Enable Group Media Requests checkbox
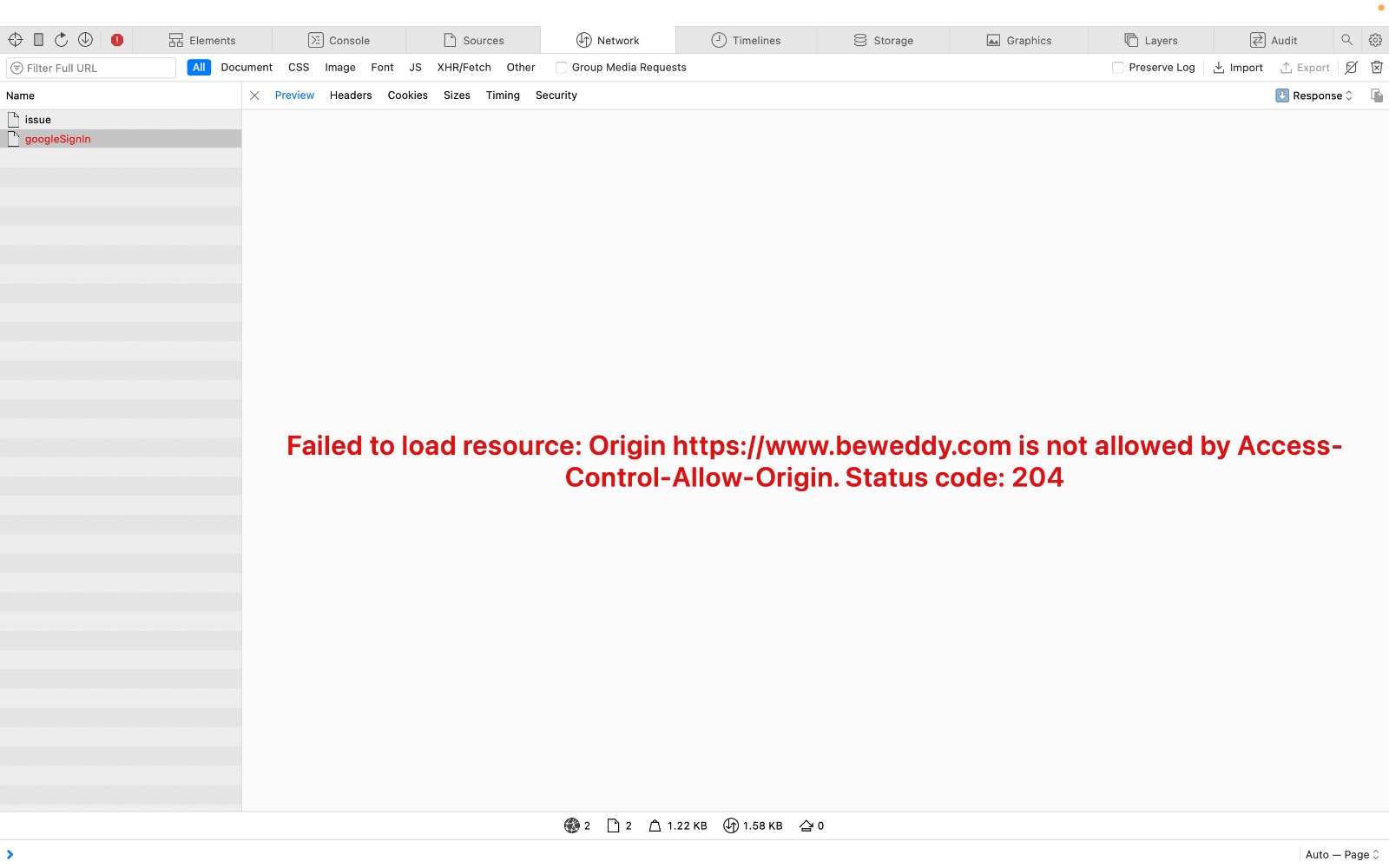 (x=562, y=68)
